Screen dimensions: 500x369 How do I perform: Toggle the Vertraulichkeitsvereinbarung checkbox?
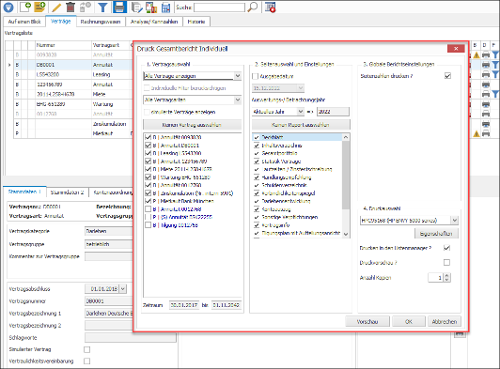point(87,361)
